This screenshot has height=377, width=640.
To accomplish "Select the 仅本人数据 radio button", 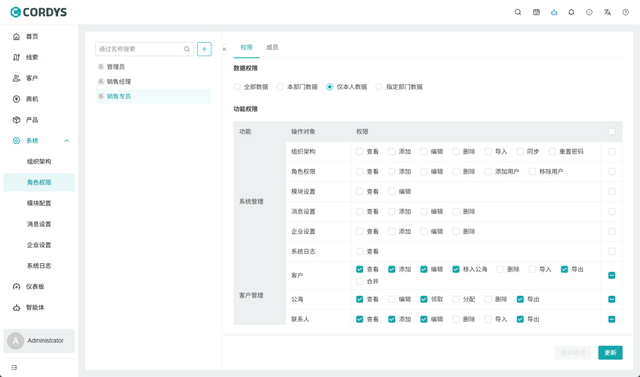I will 329,87.
